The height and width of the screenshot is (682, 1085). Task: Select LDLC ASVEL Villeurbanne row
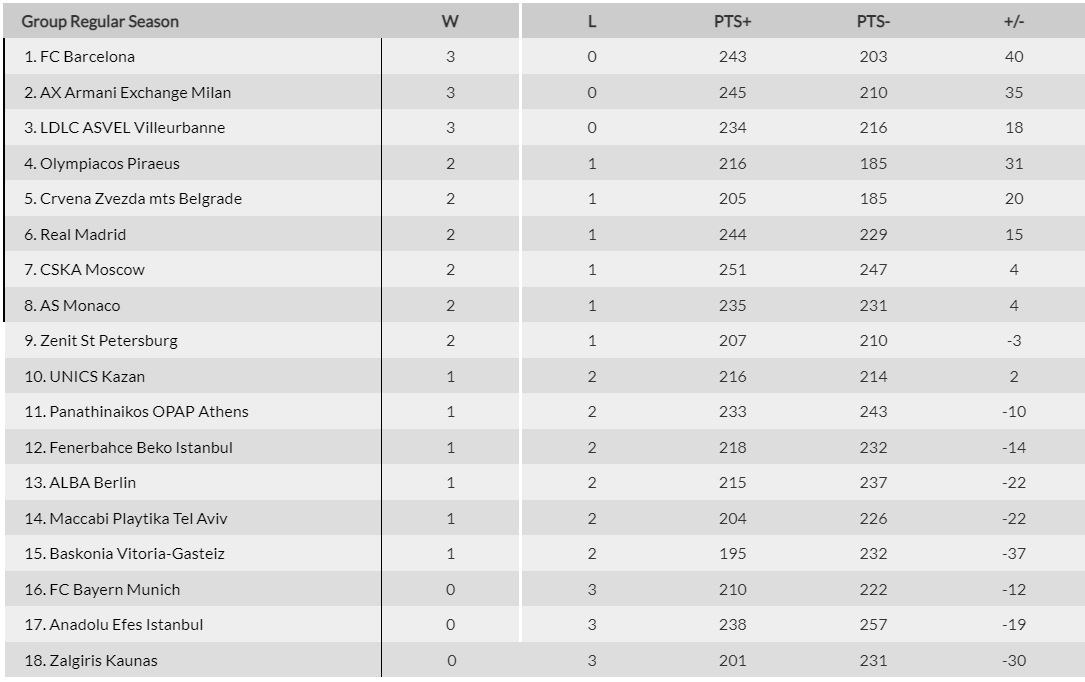(x=132, y=128)
